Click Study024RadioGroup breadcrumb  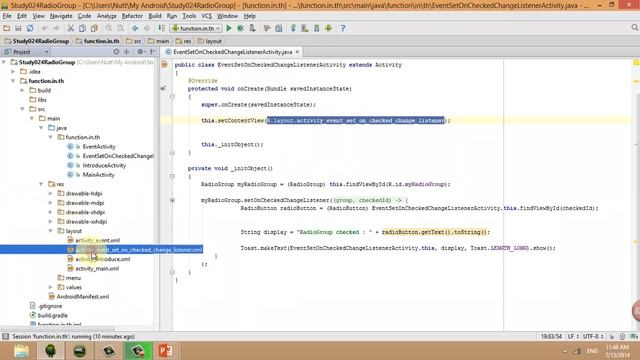tap(37, 41)
